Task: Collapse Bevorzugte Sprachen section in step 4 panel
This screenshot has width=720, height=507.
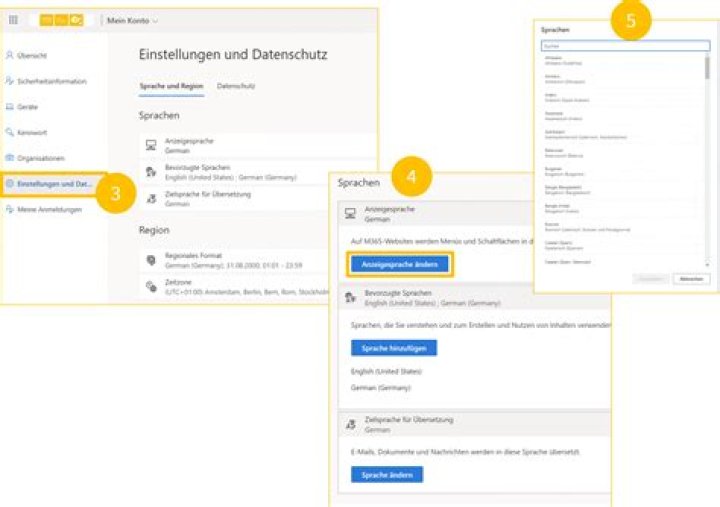Action: (x=474, y=298)
